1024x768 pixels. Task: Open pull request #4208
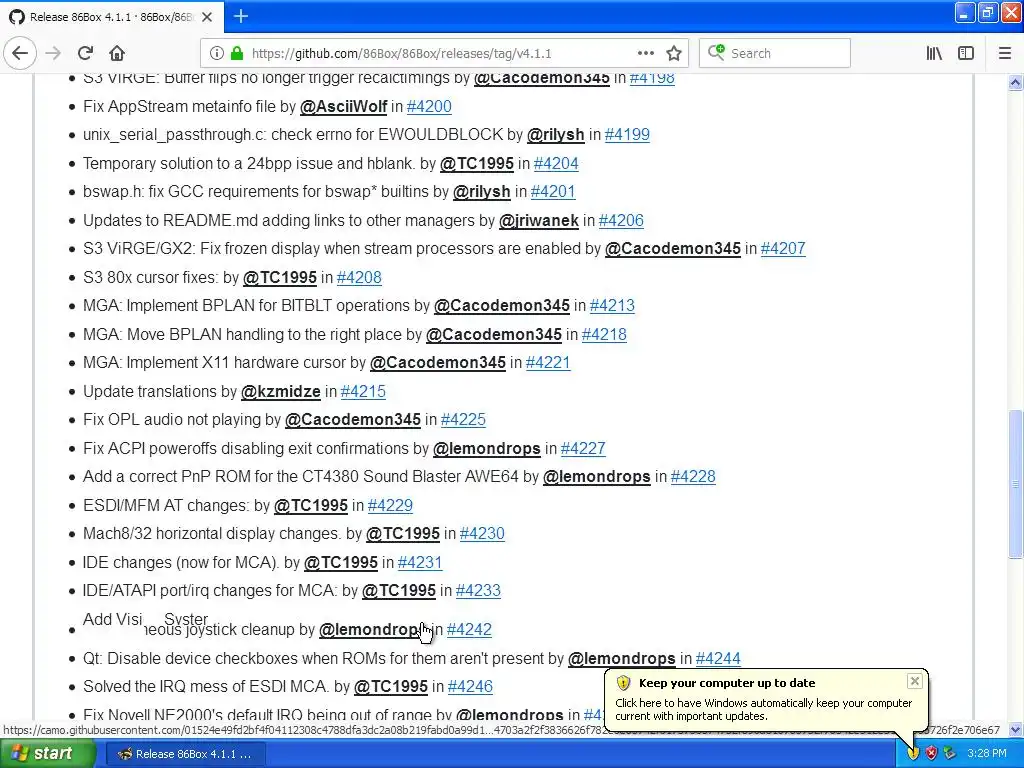pos(359,277)
